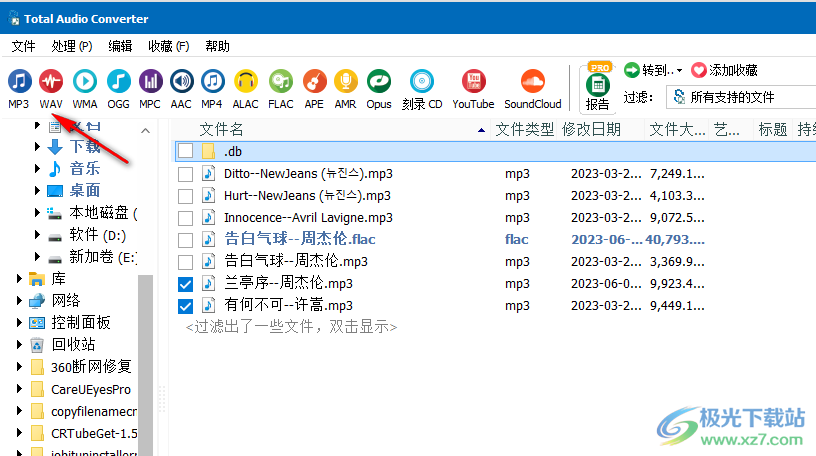Open the 帮助 menu
The width and height of the screenshot is (816, 456).
pos(218,46)
